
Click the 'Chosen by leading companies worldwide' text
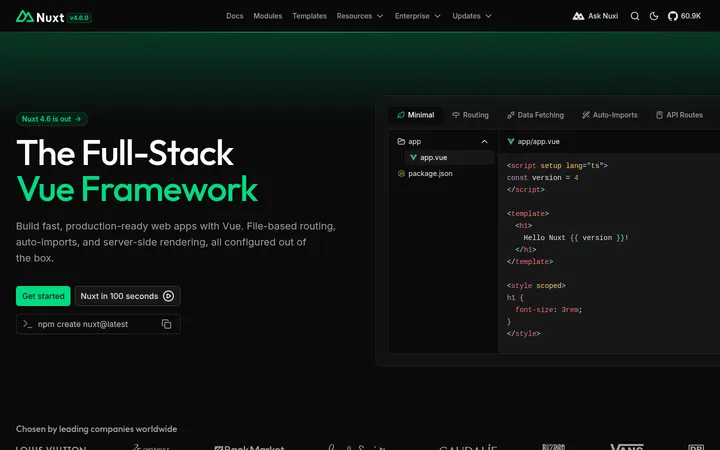(96, 429)
